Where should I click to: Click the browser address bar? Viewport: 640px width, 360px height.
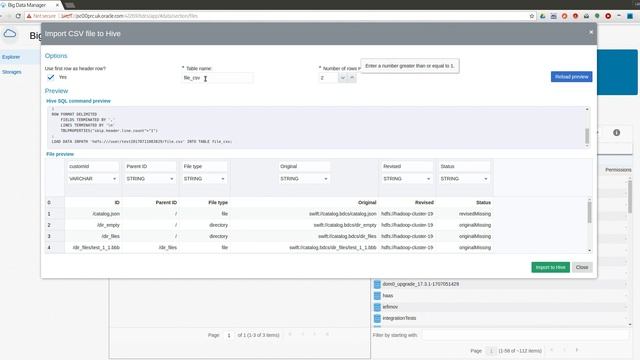coord(278,16)
